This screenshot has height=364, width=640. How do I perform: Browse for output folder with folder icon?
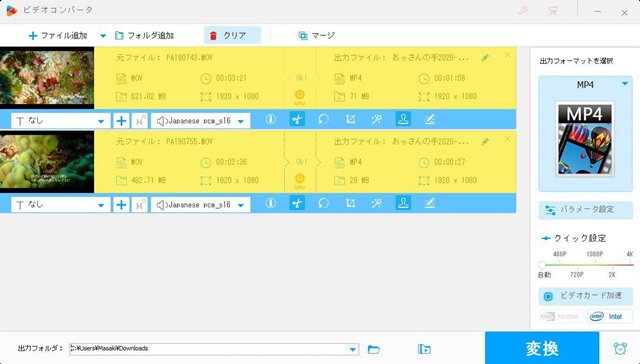373,349
